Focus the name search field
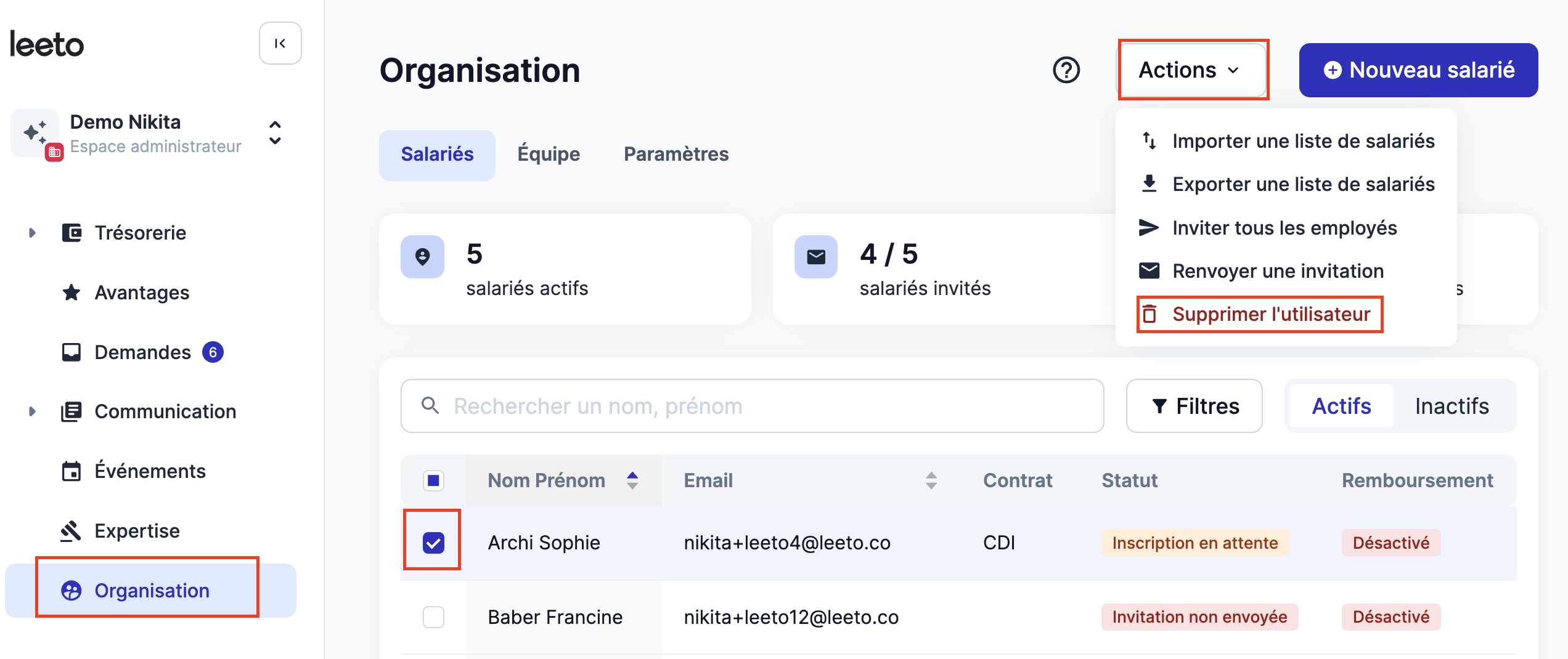Screen dimensions: 1568x659 pos(752,406)
